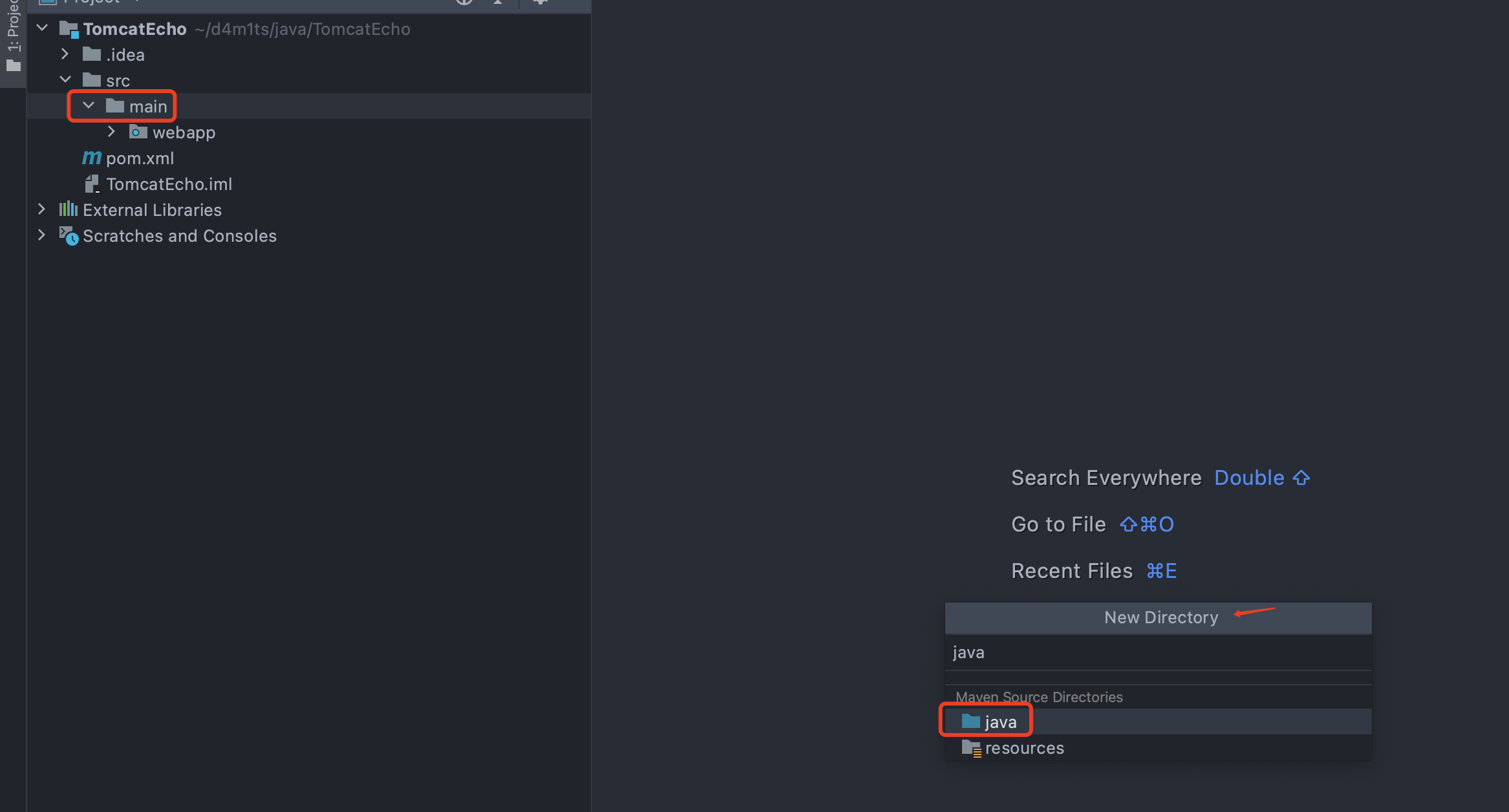Select pom.xml in project tree
This screenshot has height=812, width=1509.
tap(140, 158)
